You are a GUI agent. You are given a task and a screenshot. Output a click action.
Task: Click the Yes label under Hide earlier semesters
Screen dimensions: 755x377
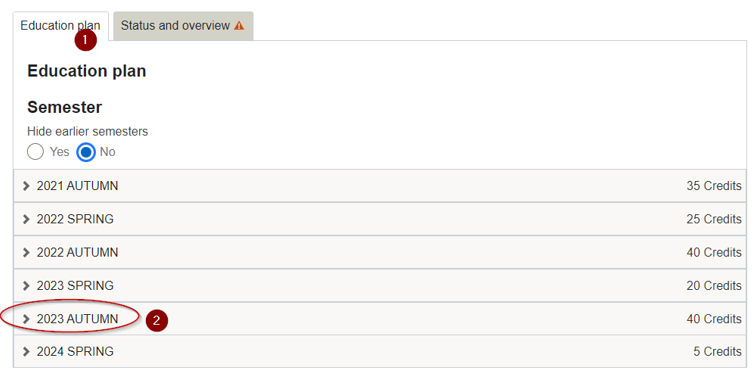59,152
